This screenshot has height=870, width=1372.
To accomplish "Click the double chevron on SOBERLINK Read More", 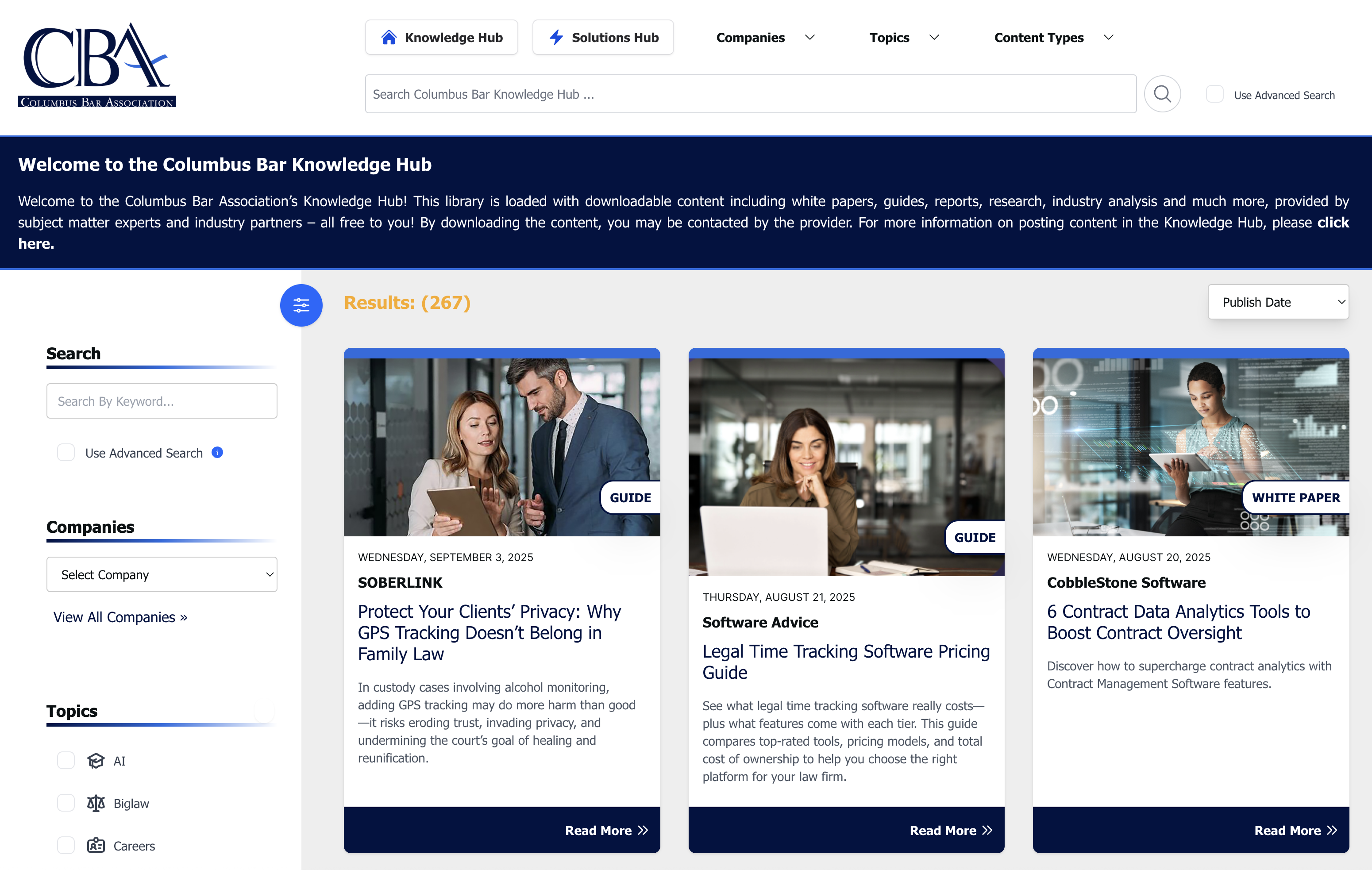I will pos(643,830).
